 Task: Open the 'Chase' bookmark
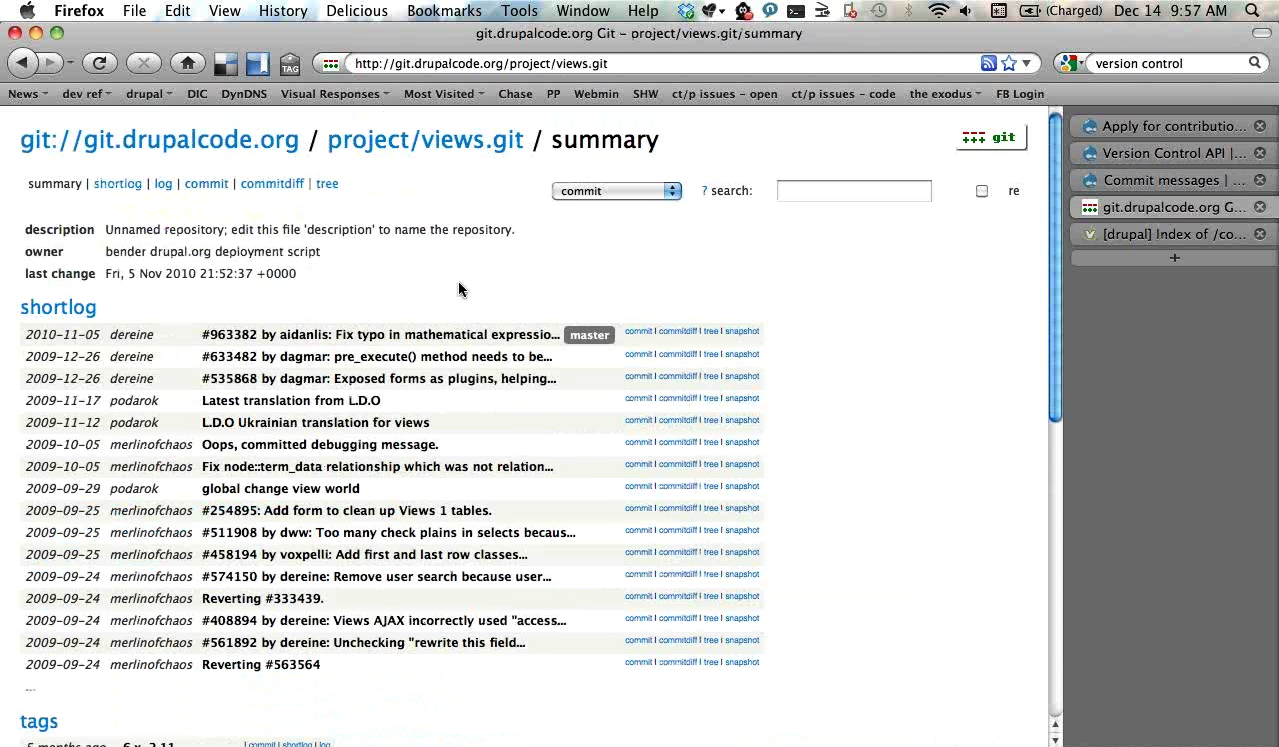[x=515, y=94]
